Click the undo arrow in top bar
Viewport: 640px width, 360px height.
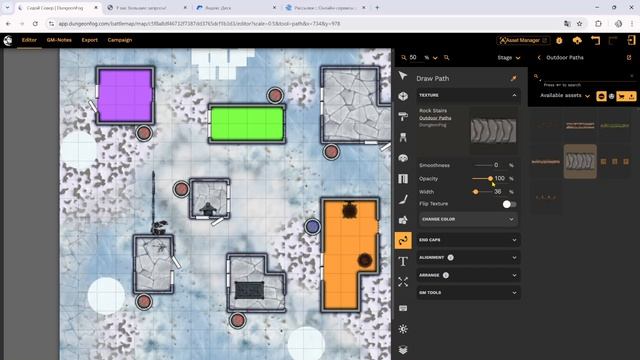(596, 40)
